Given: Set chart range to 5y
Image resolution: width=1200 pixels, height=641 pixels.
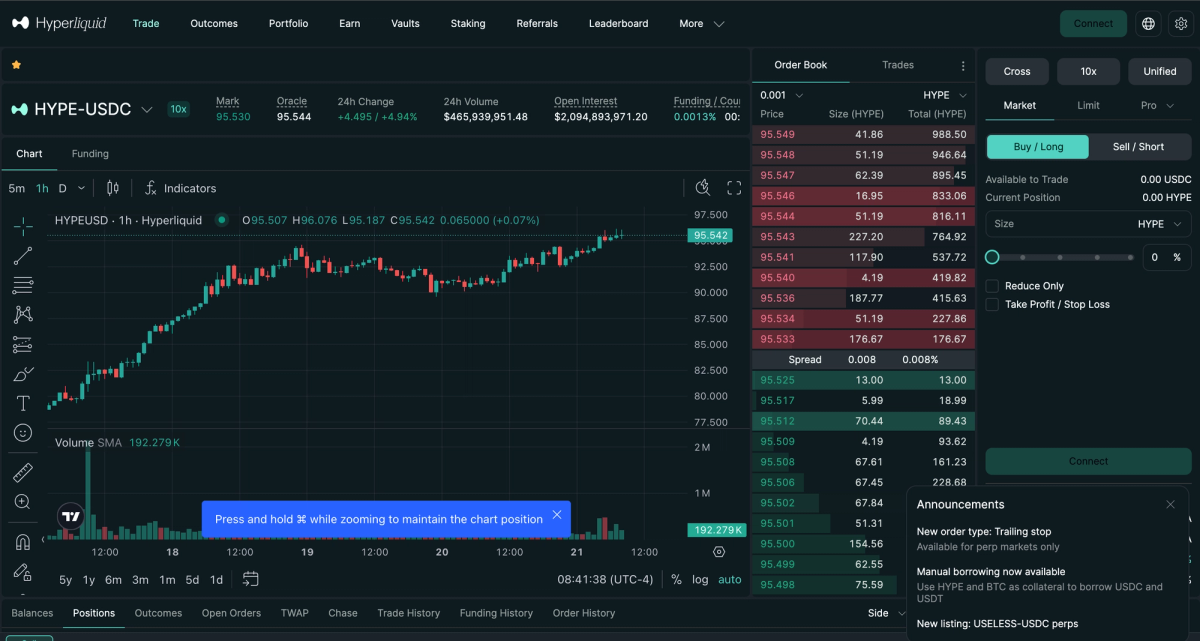Looking at the screenshot, I should point(66,579).
